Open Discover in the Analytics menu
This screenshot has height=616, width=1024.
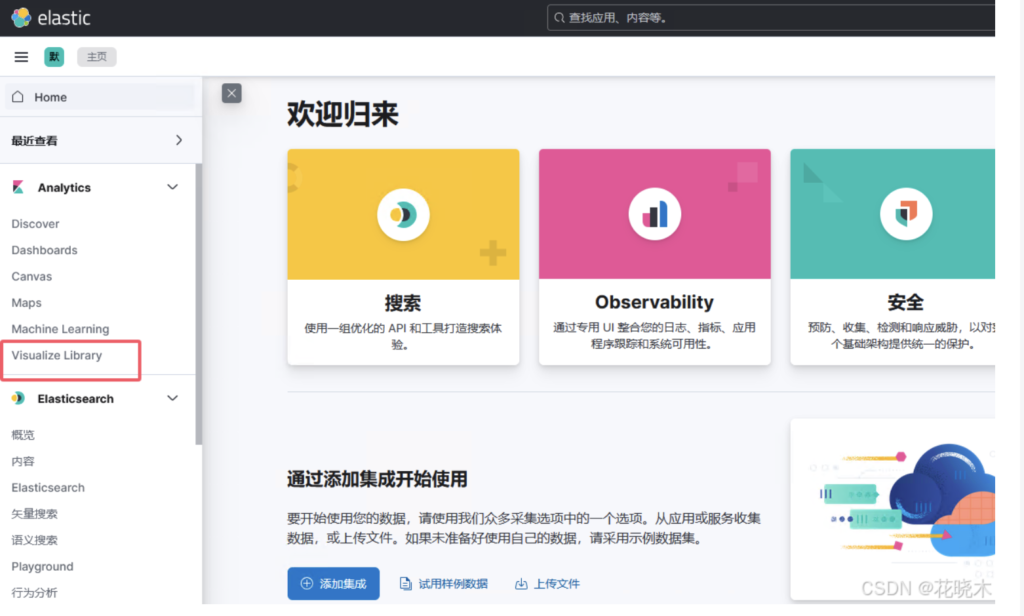35,224
